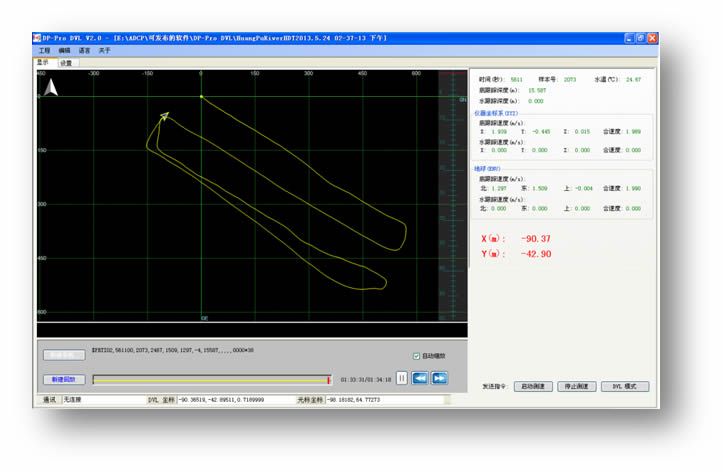Click the water temperature value 24.67

coord(633,80)
